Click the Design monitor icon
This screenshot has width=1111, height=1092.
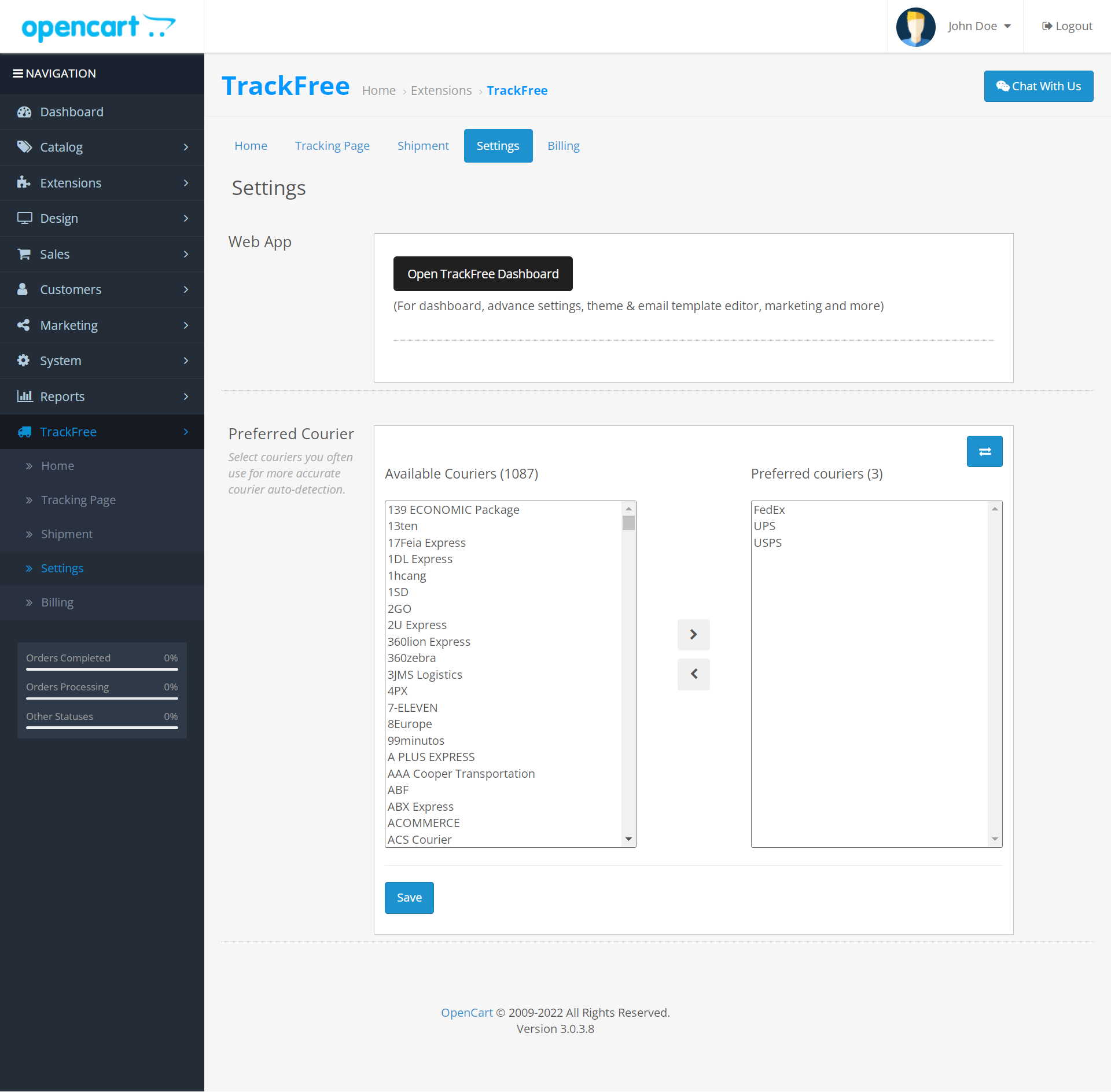click(x=24, y=218)
